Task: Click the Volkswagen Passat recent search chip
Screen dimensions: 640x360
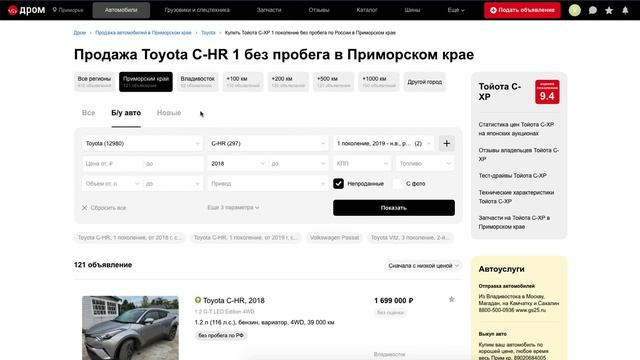Action: [334, 238]
